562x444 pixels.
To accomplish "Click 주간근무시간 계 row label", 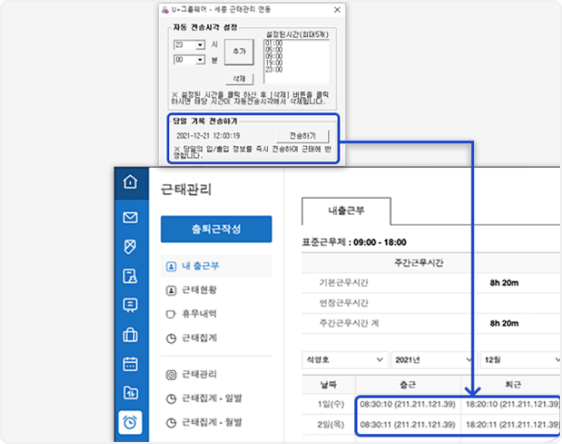I will click(x=349, y=324).
